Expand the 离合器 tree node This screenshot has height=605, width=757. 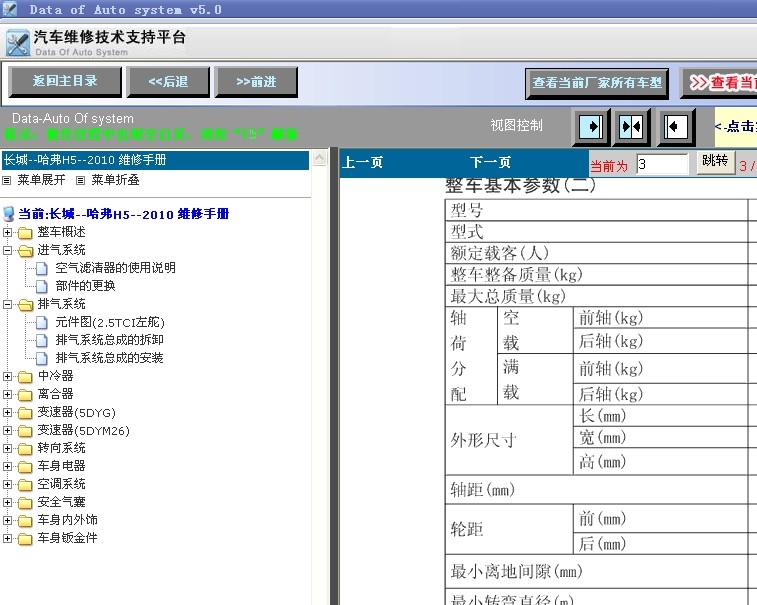pyautogui.click(x=7, y=394)
